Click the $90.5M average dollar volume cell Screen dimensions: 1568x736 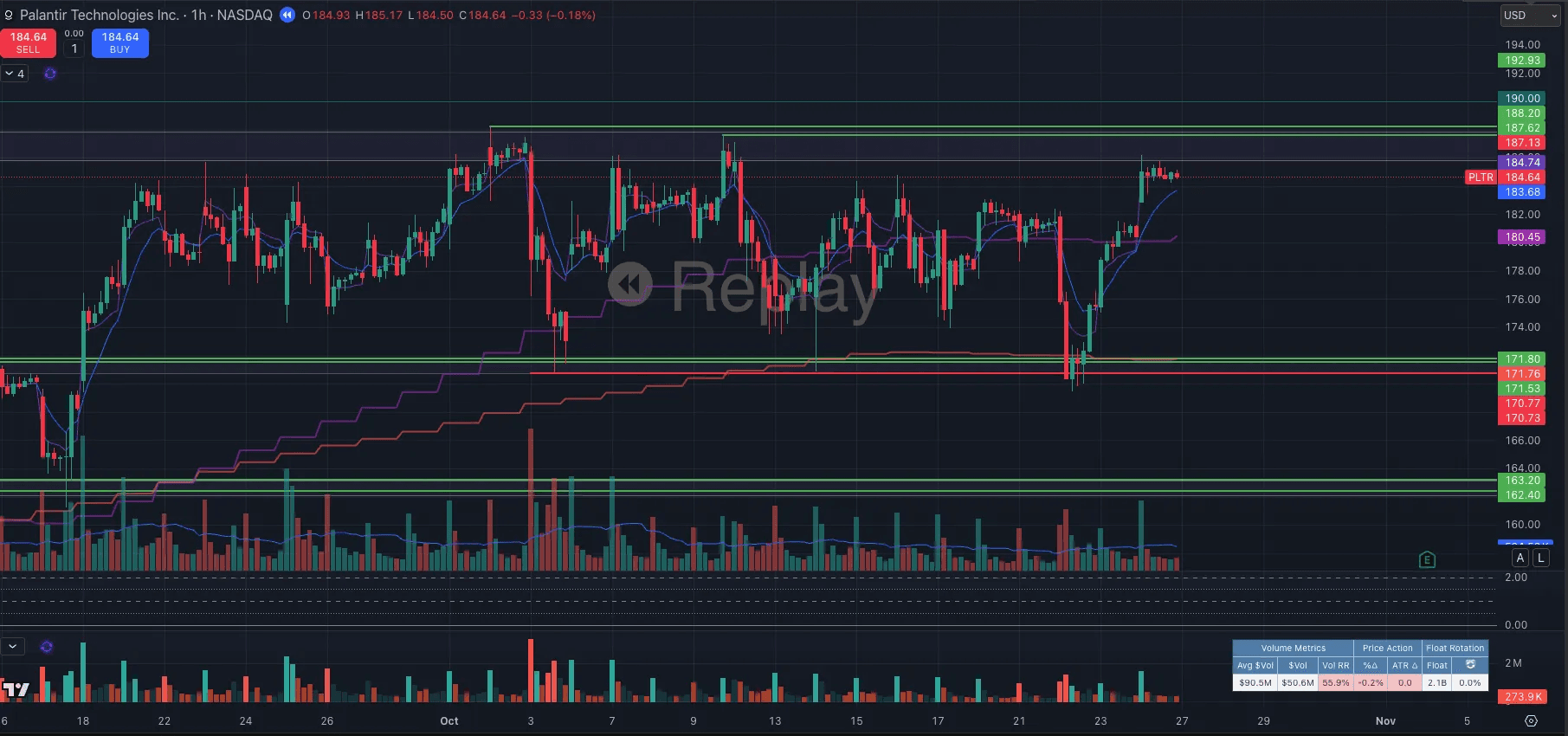1255,682
